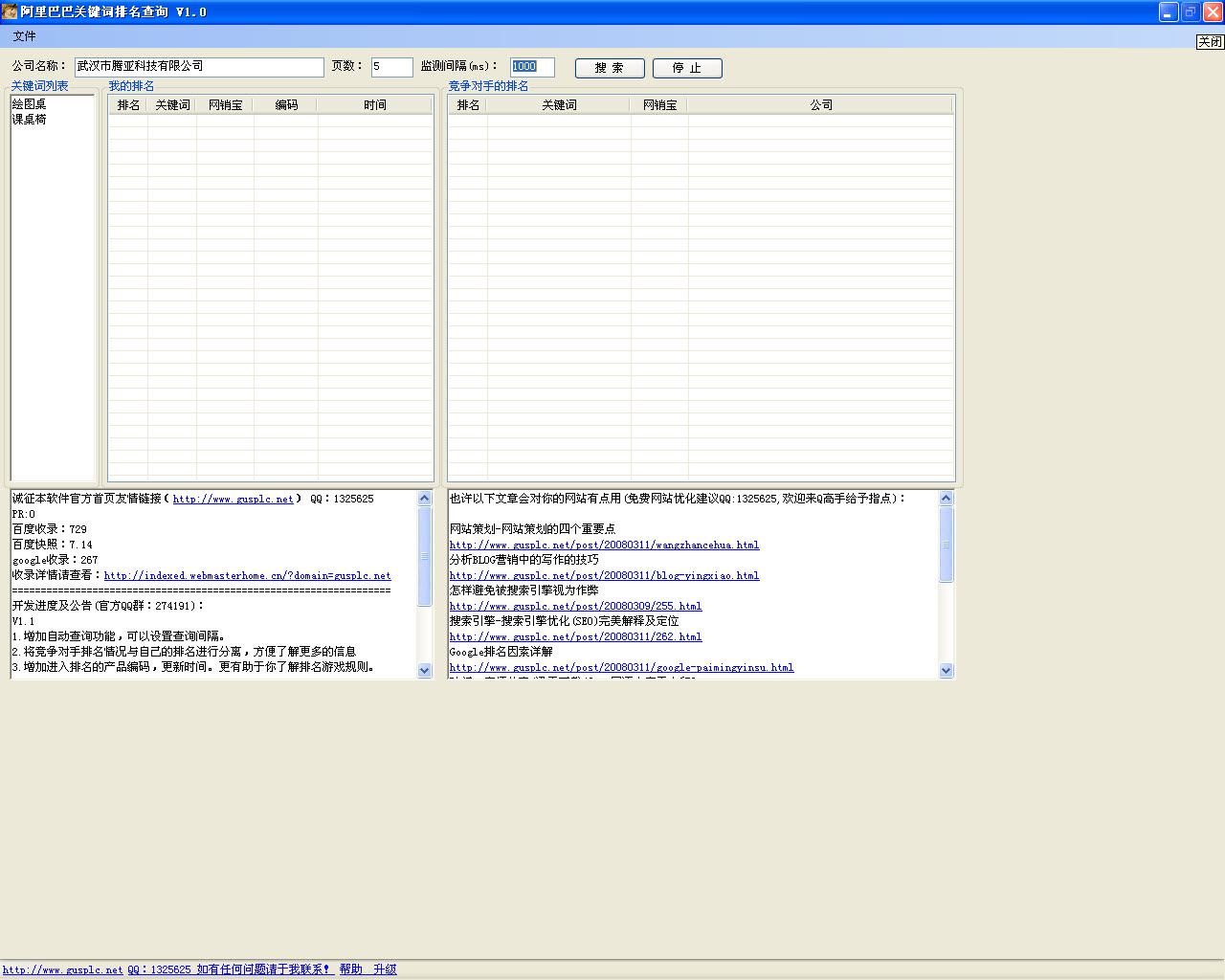Click the application icon in the title bar
The width and height of the screenshot is (1225, 980).
[x=10, y=11]
